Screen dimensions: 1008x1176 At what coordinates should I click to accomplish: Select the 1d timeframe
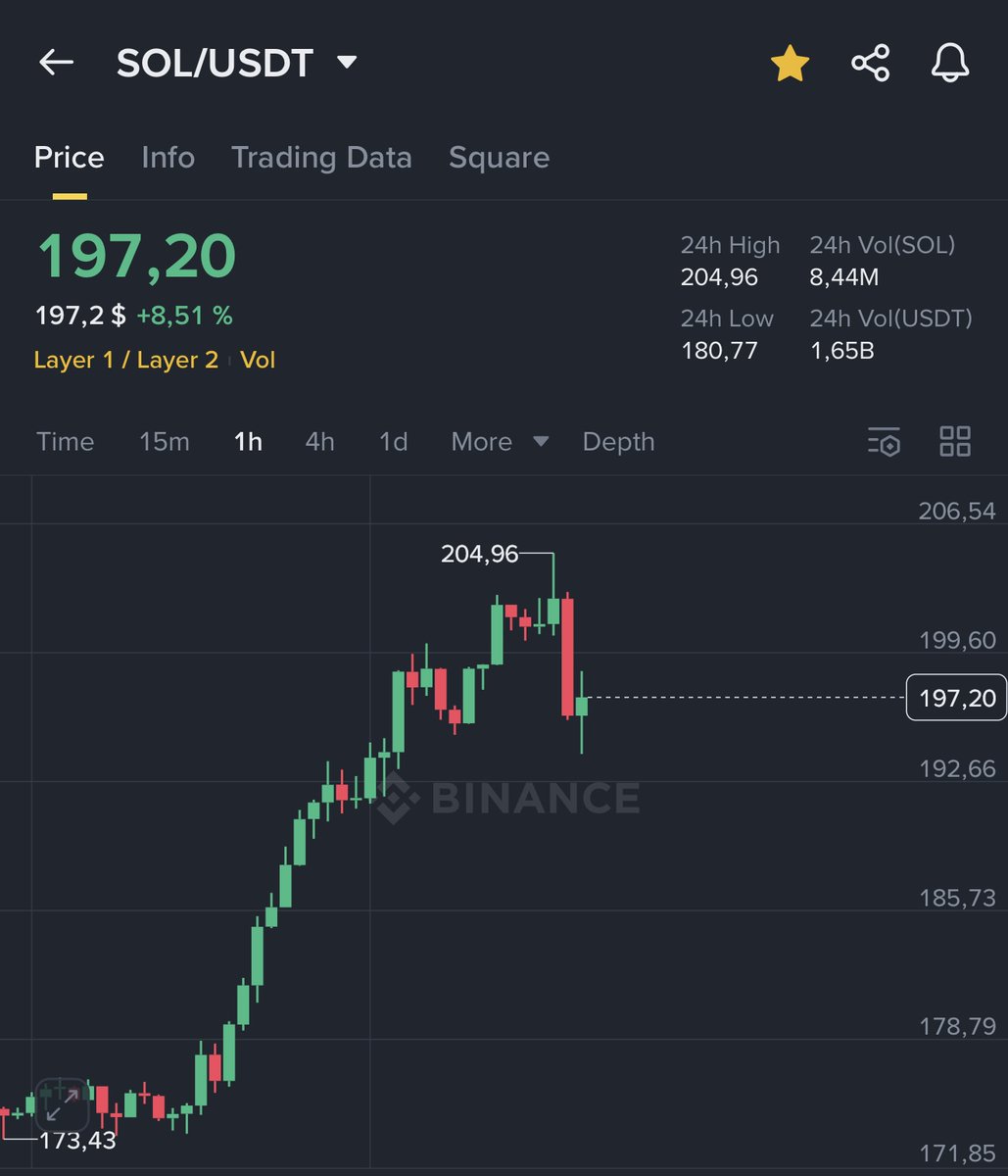click(x=392, y=442)
